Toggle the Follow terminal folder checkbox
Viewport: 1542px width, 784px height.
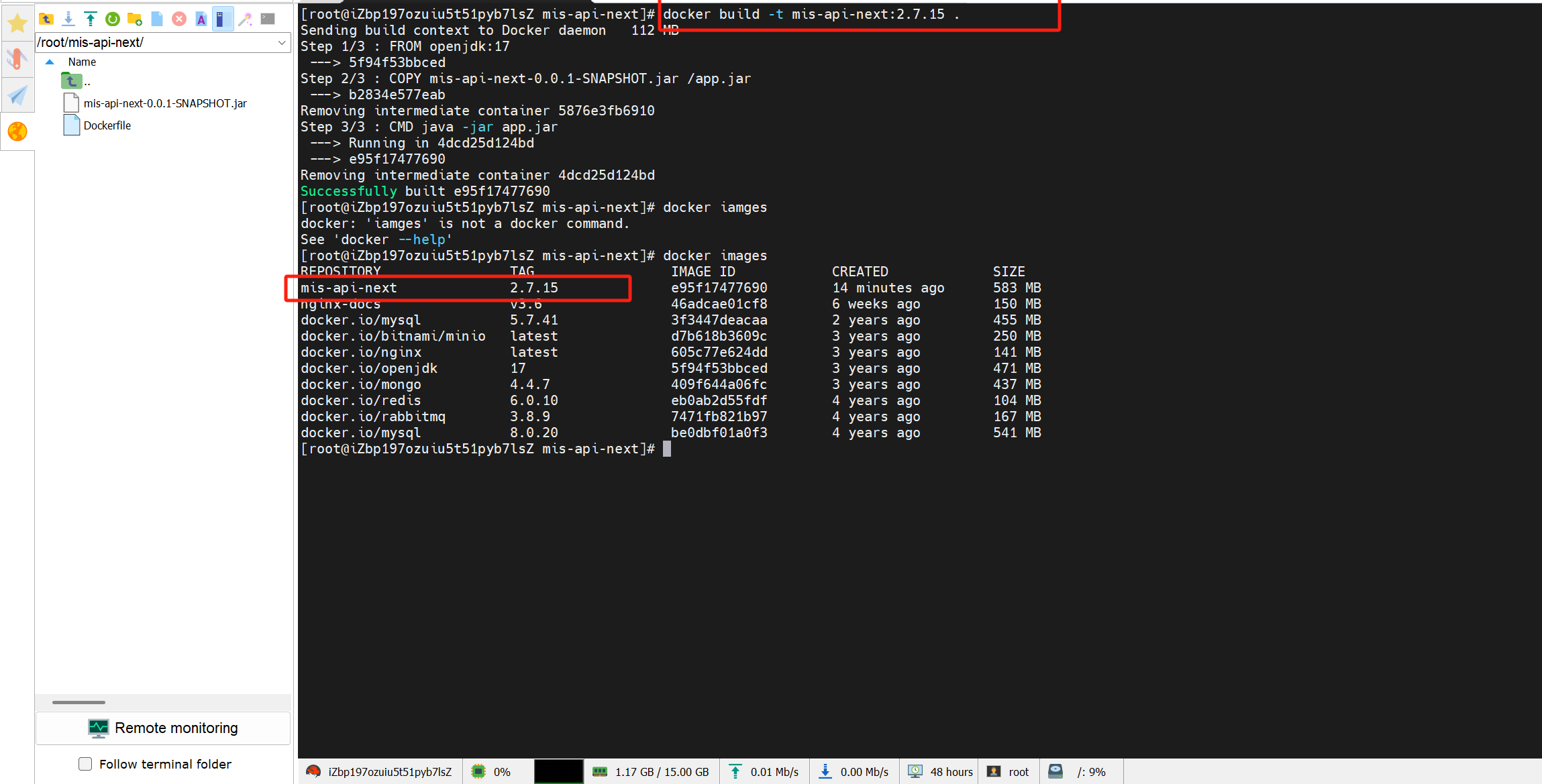click(x=85, y=764)
